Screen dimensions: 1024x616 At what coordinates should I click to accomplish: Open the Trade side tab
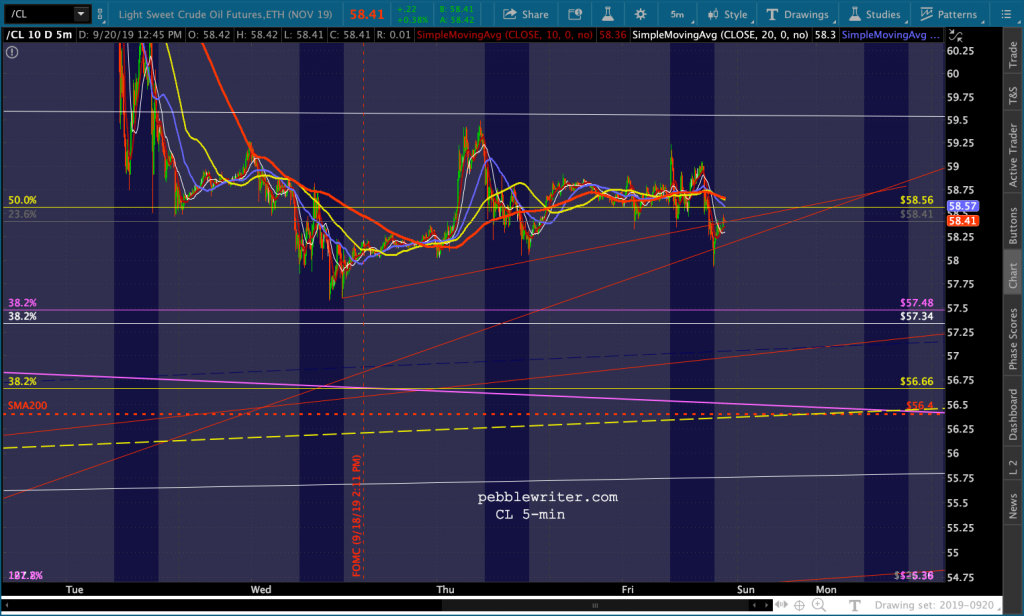click(x=1013, y=54)
